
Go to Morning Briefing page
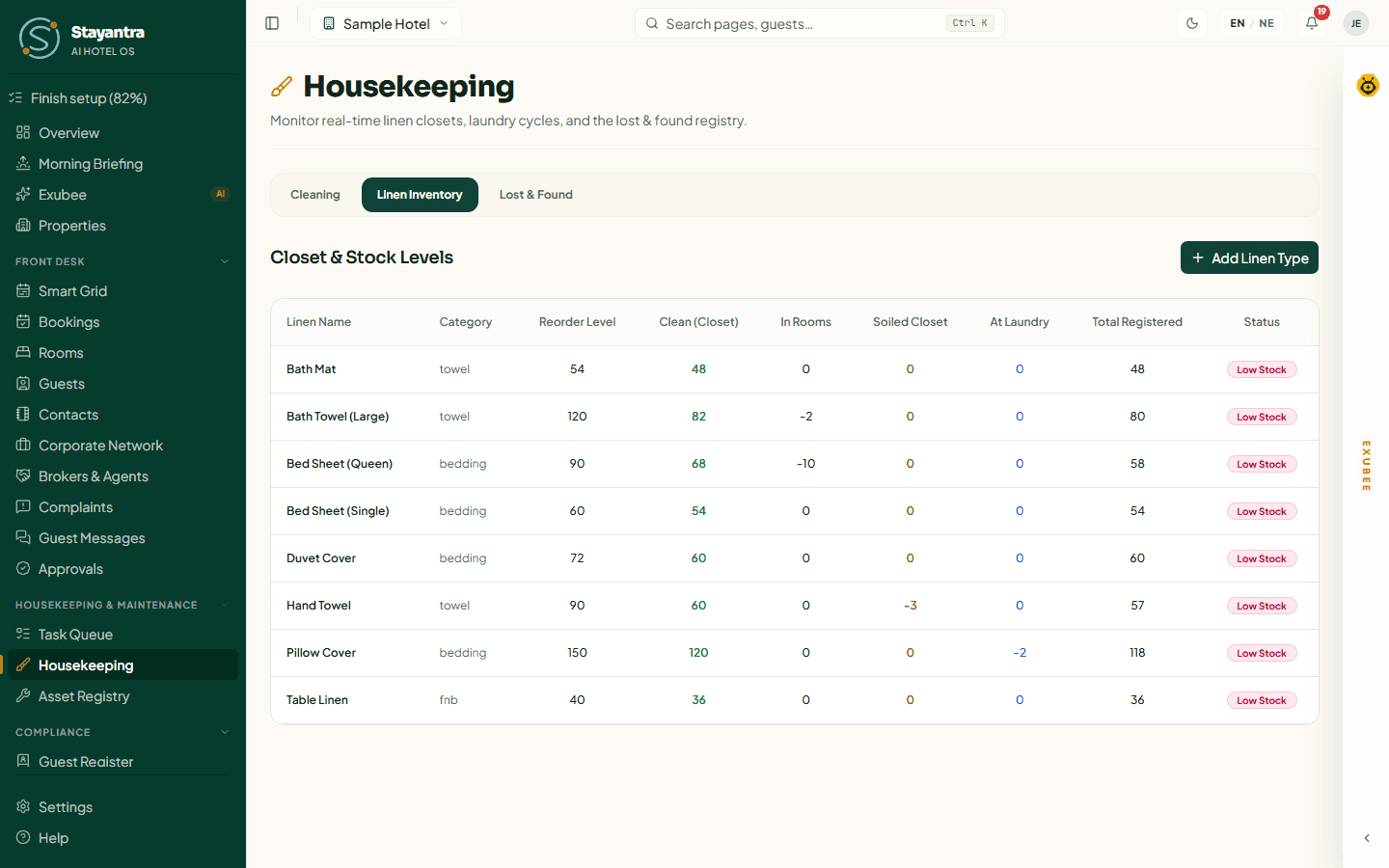click(x=123, y=164)
